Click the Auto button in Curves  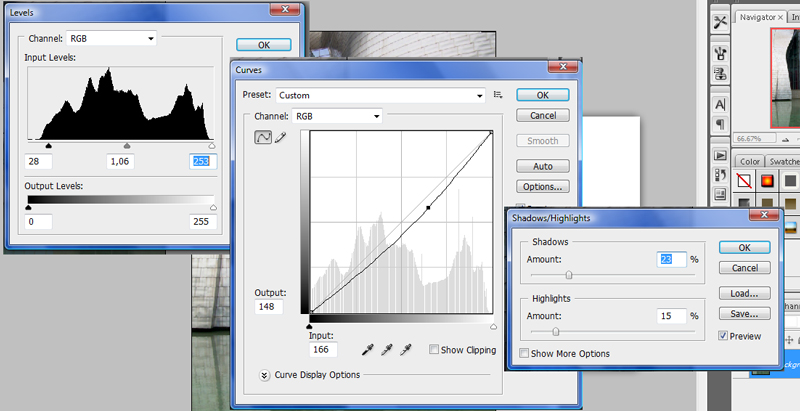point(543,166)
